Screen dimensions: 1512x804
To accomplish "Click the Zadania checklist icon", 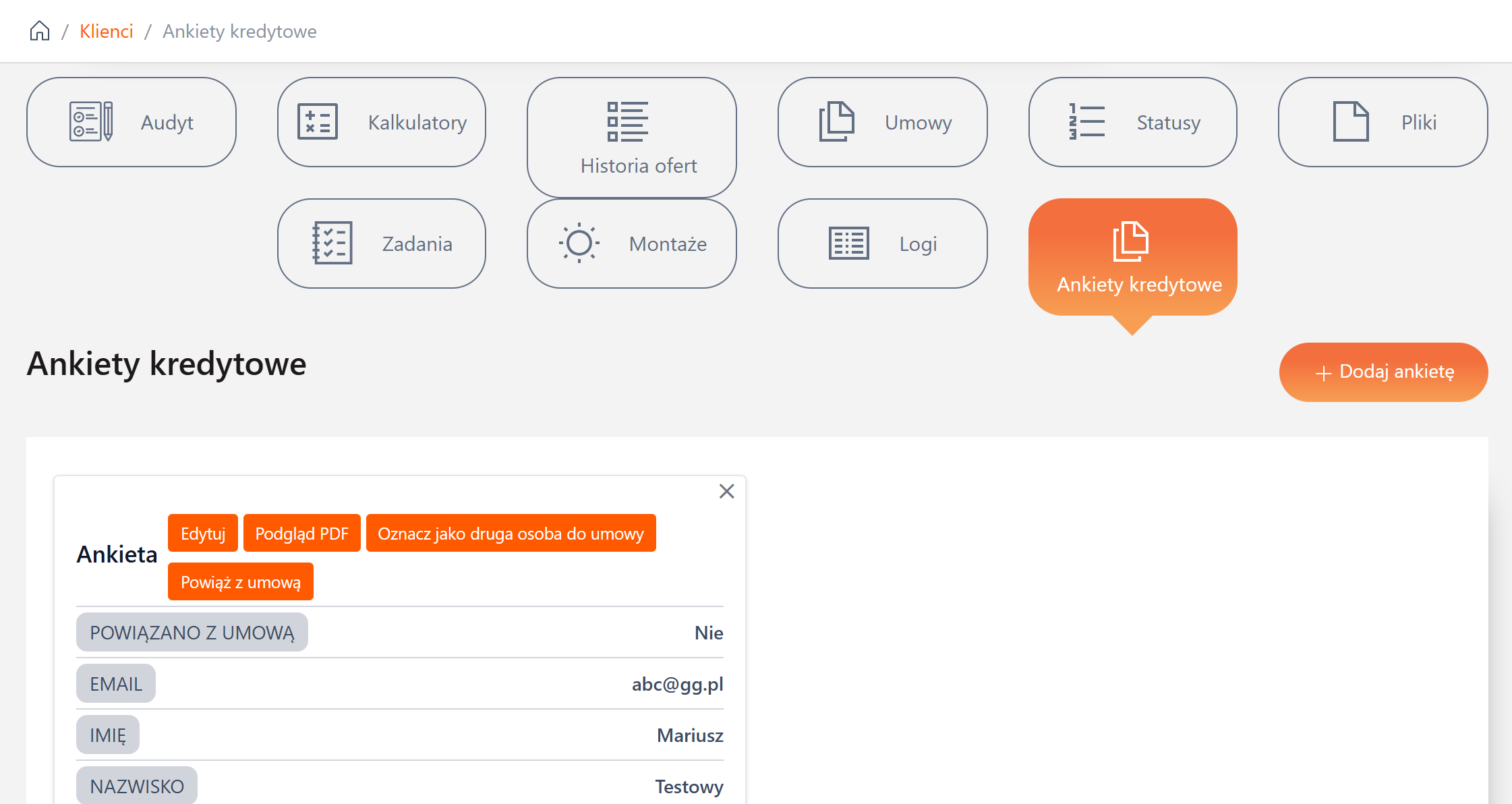I will (332, 243).
